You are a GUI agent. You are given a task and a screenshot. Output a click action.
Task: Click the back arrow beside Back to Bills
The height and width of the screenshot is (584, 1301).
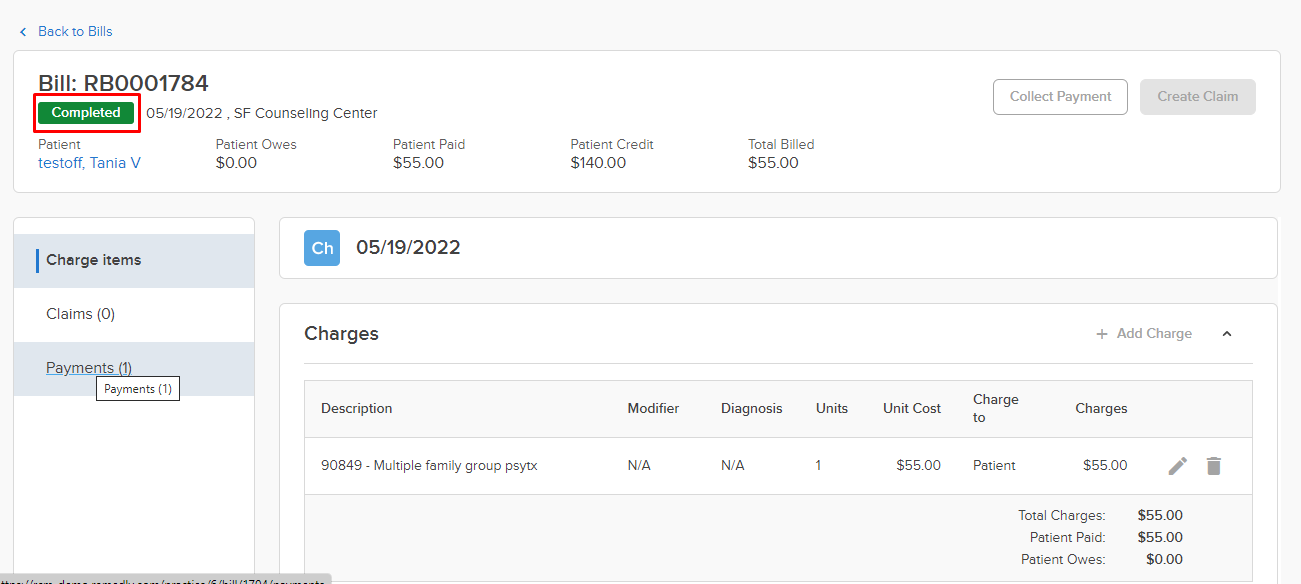[23, 32]
